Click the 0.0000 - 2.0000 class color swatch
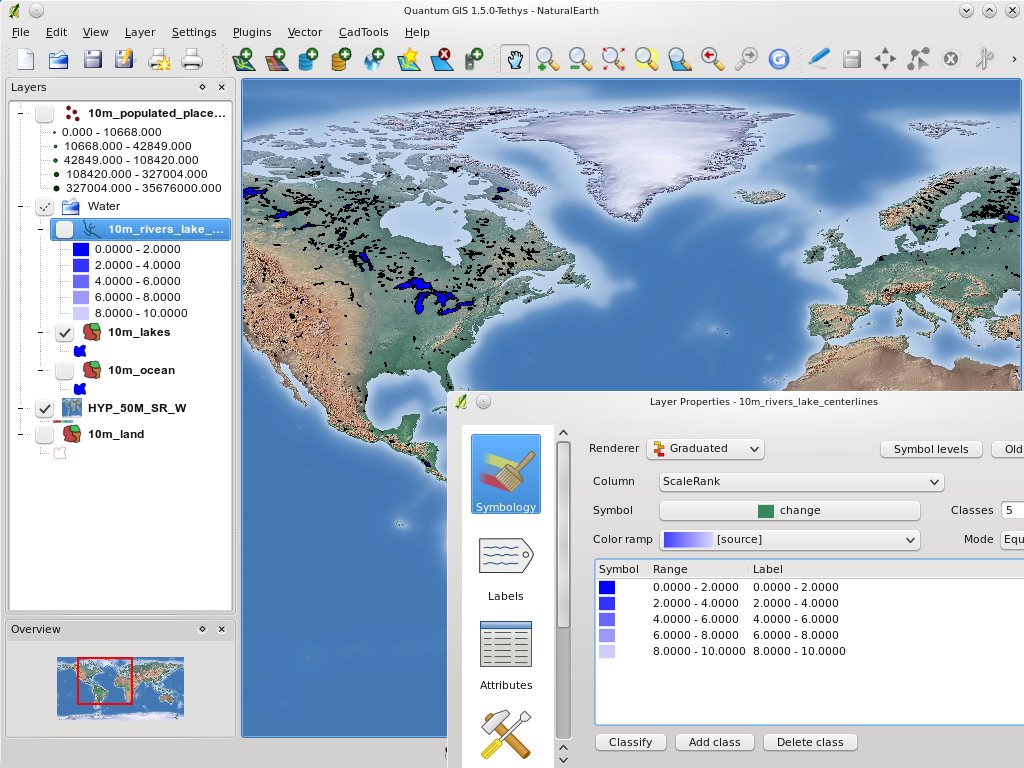The height and width of the screenshot is (768, 1024). click(607, 587)
